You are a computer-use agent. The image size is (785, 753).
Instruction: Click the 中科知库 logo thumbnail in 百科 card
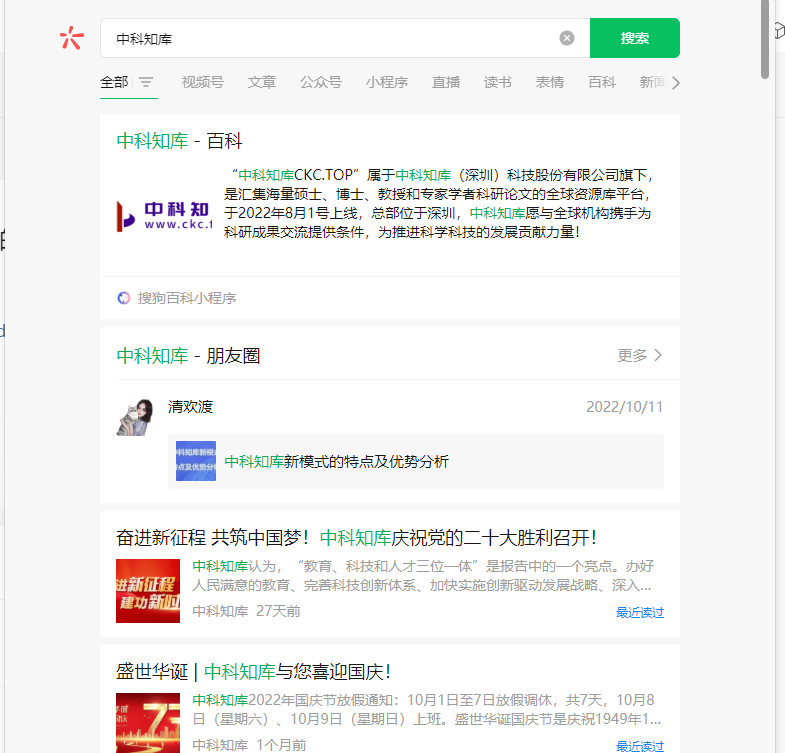[164, 216]
